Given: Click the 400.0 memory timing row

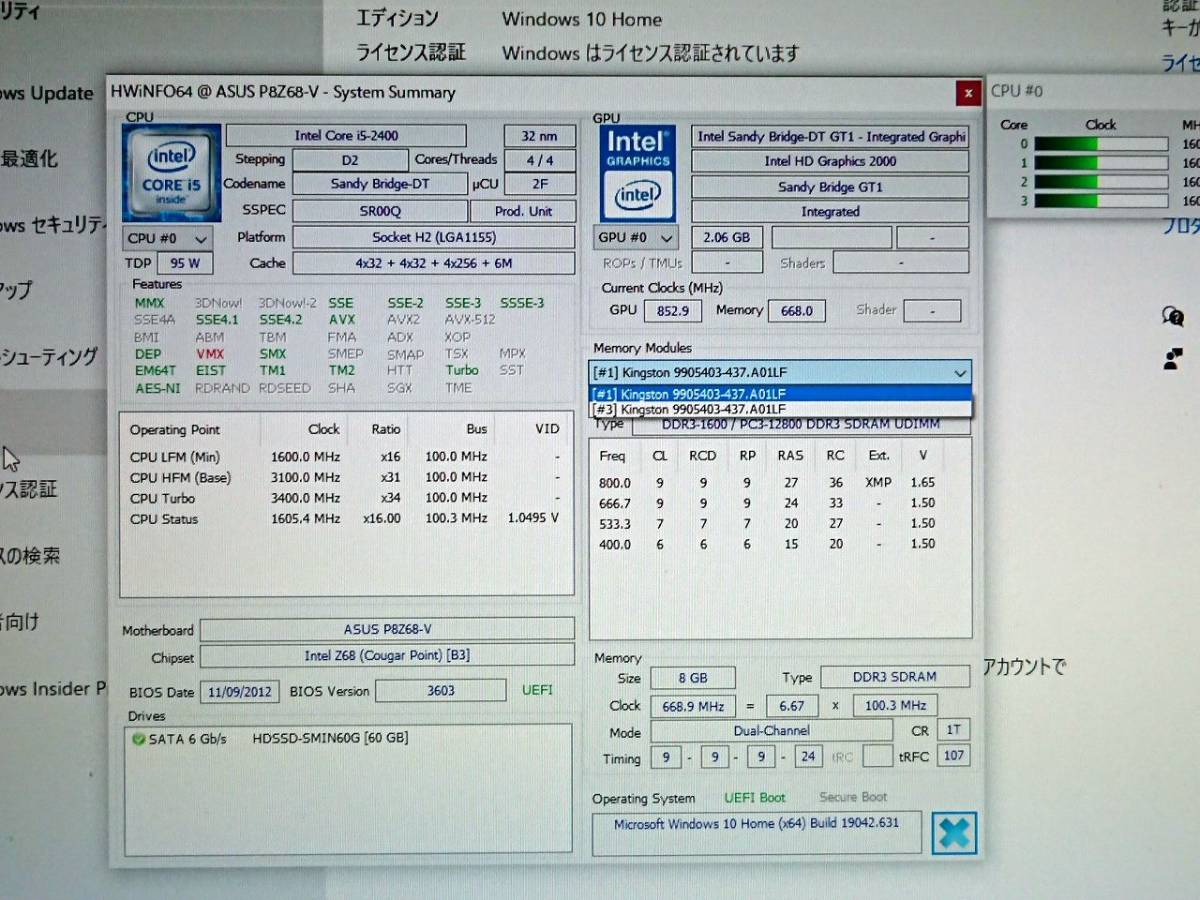Looking at the screenshot, I should click(x=768, y=544).
